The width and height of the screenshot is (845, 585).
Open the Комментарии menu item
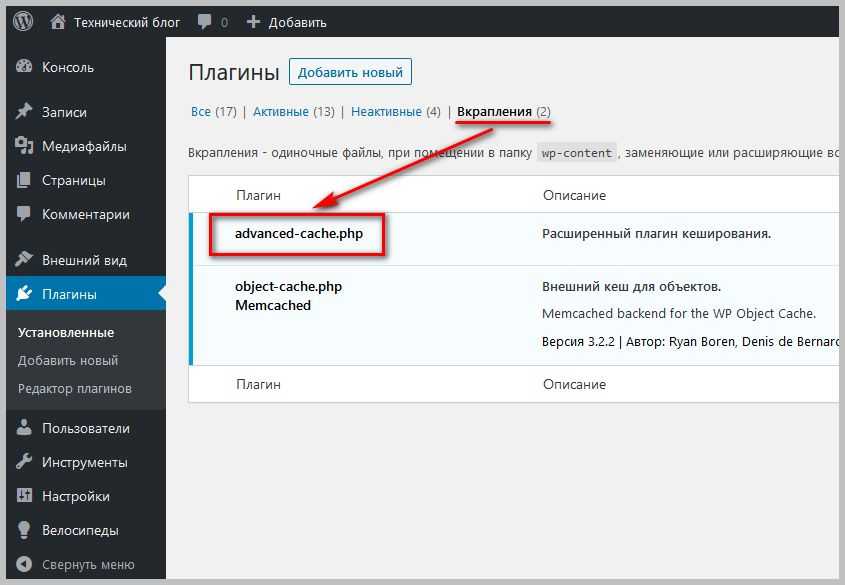[x=85, y=215]
